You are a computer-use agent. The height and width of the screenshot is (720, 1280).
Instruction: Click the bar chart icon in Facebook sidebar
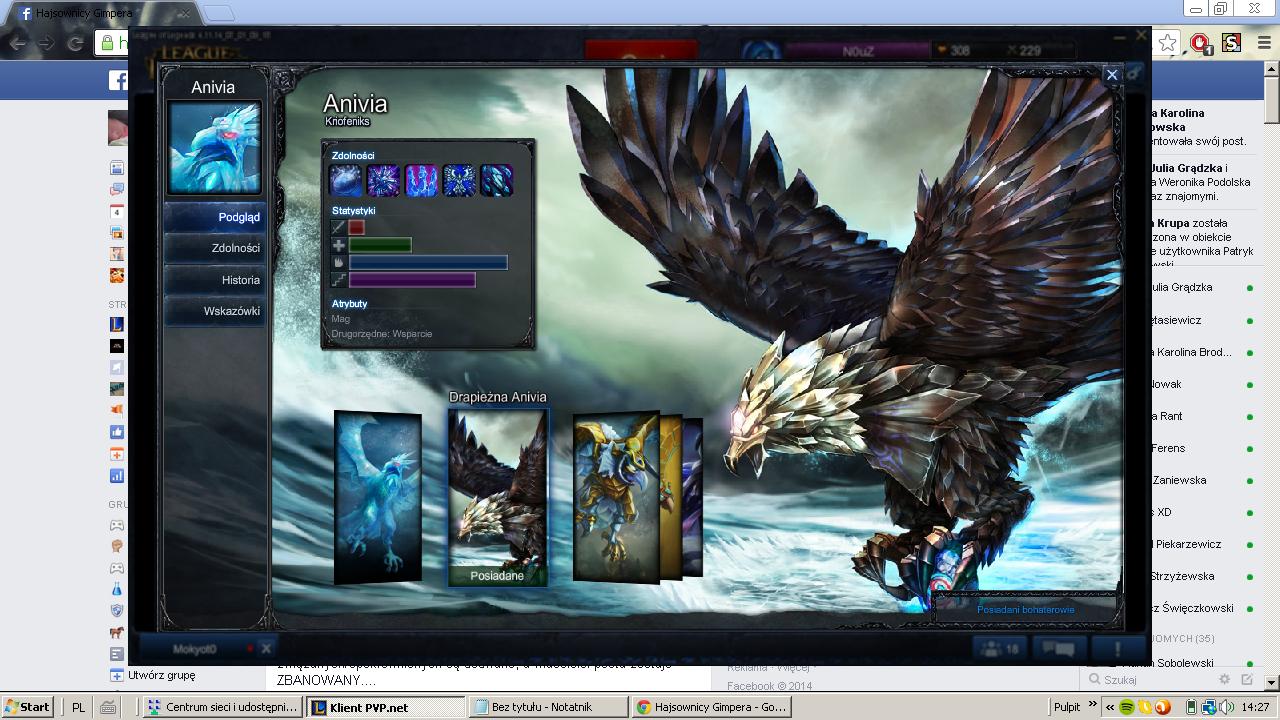pyautogui.click(x=117, y=476)
